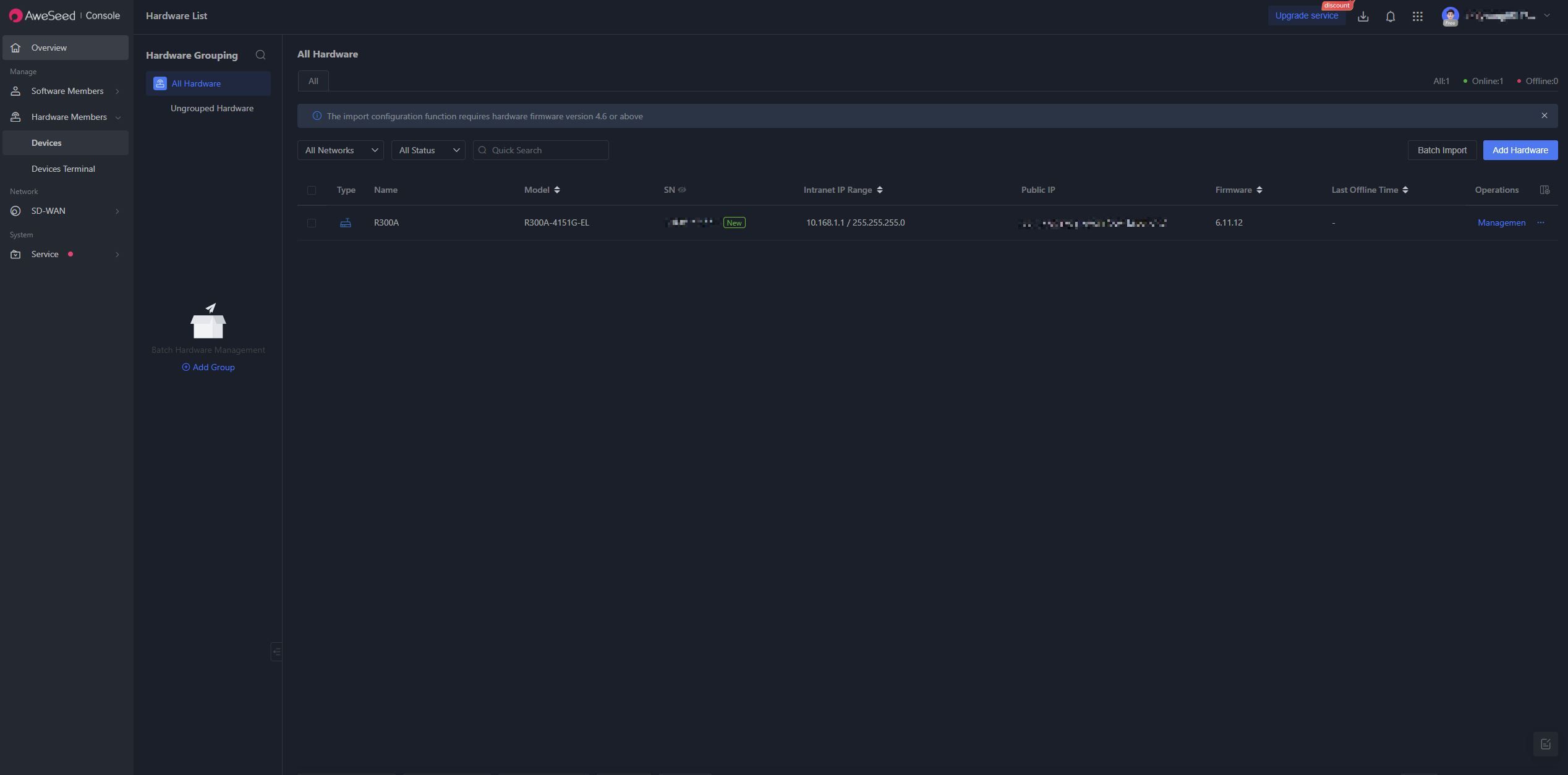Click firmware version 6.11.12
Viewport: 1568px width, 775px height.
1229,222
